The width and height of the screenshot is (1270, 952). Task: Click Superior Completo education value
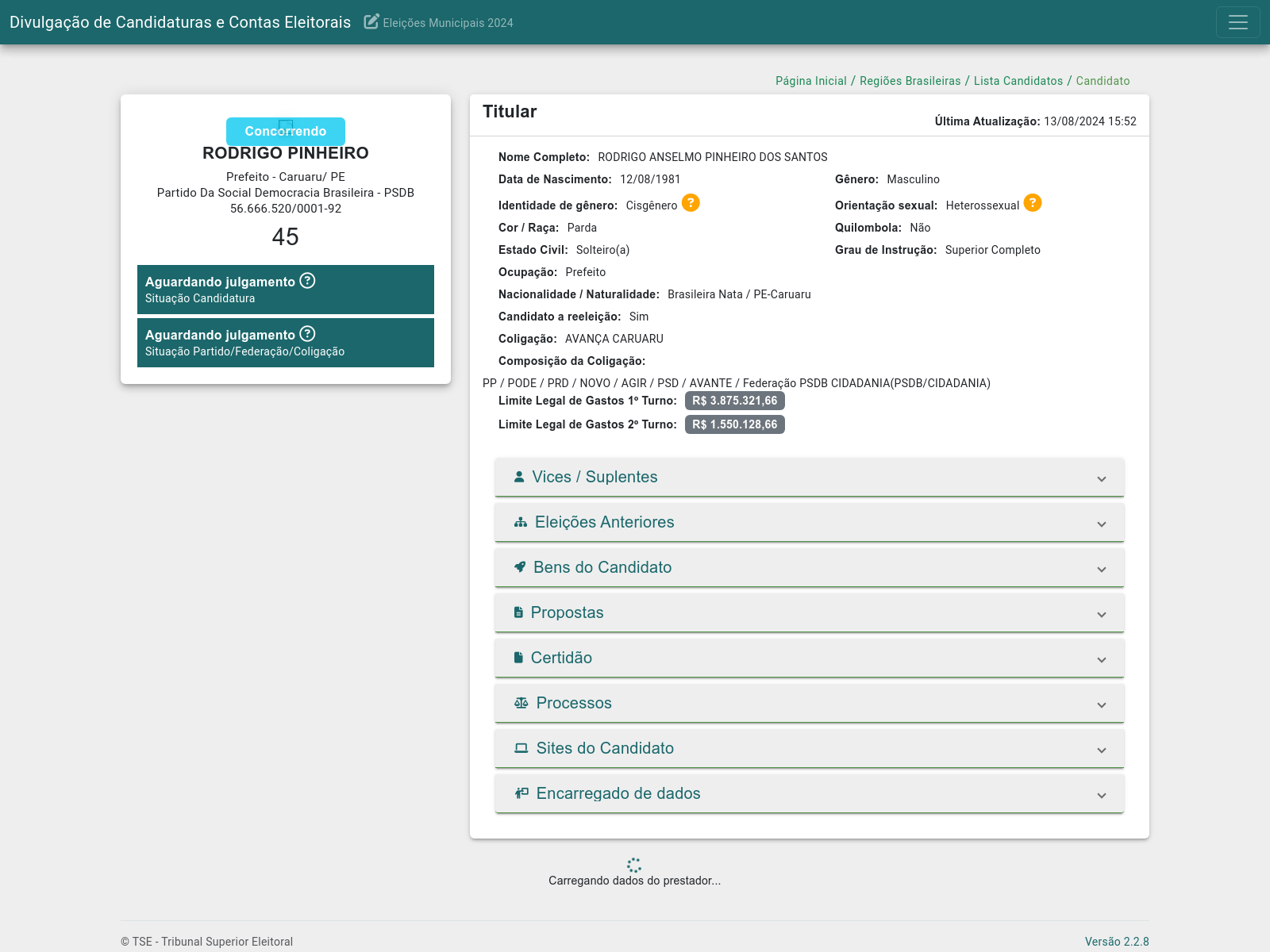coord(993,250)
